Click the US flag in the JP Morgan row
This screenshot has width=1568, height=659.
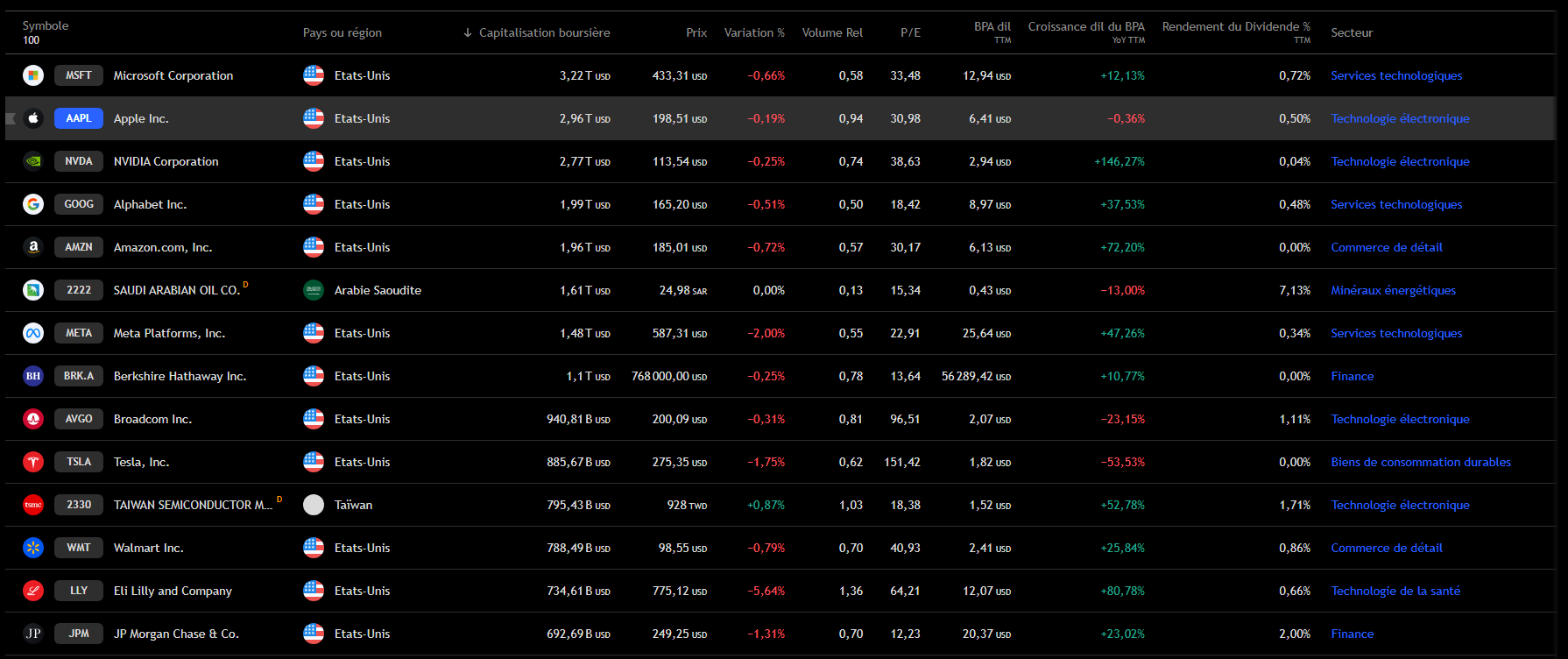click(314, 634)
